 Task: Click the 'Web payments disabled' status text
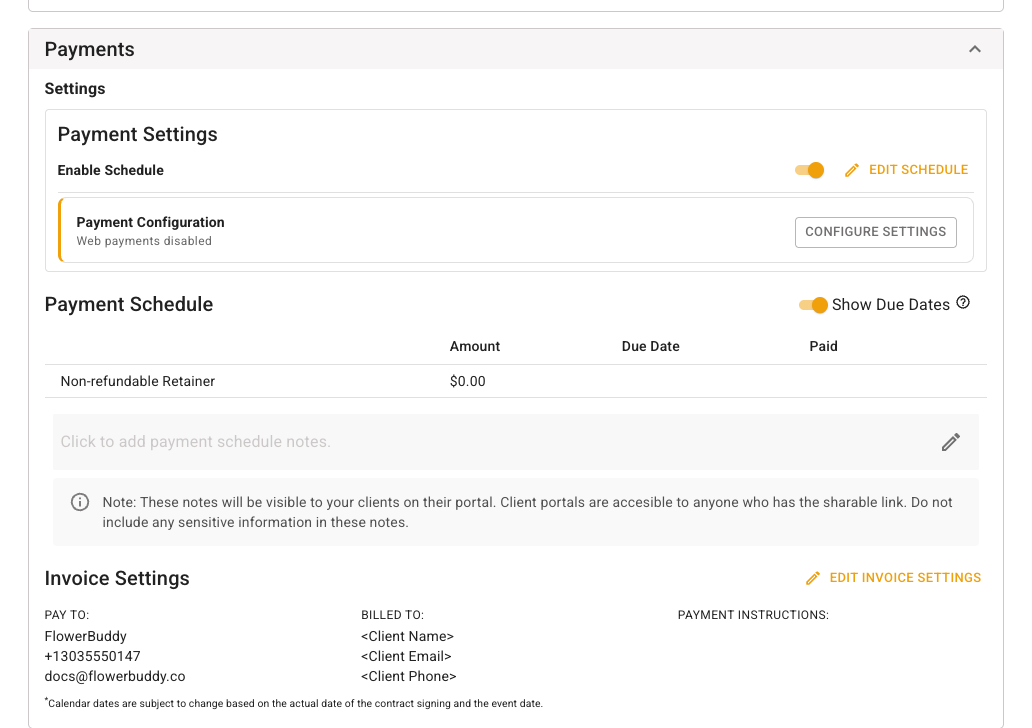pos(144,241)
